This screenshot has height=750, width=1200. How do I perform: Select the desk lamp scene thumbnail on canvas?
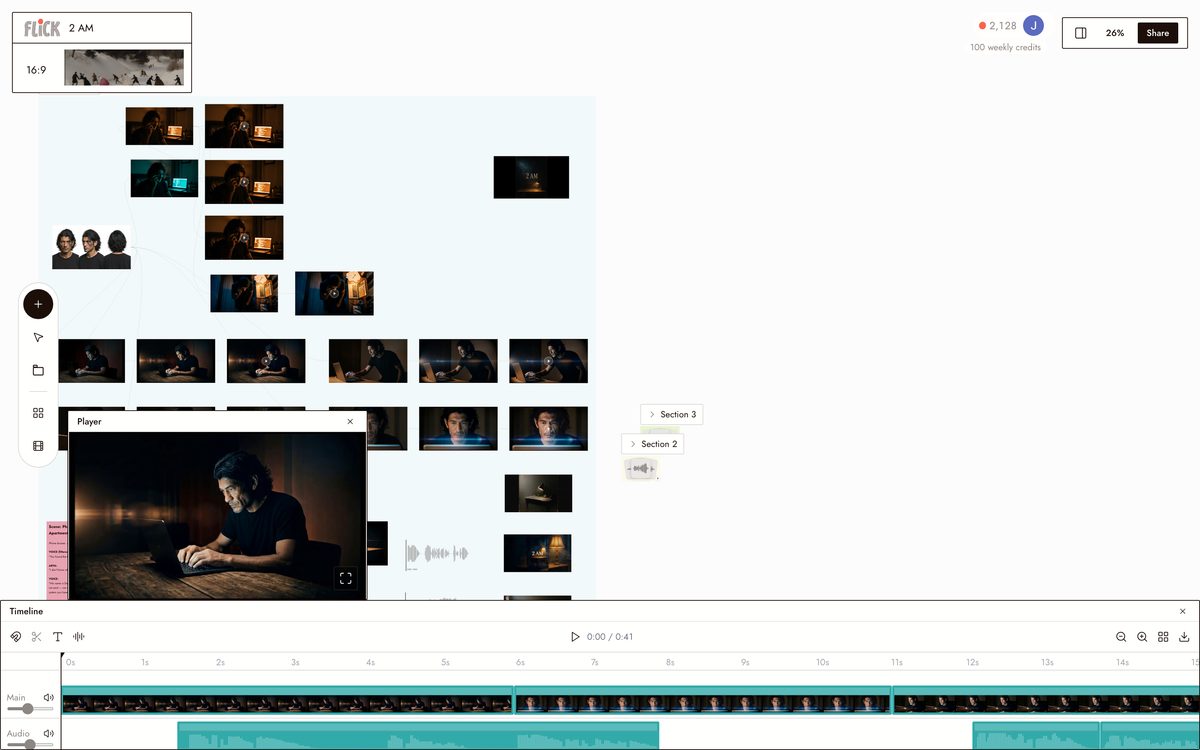click(x=538, y=493)
